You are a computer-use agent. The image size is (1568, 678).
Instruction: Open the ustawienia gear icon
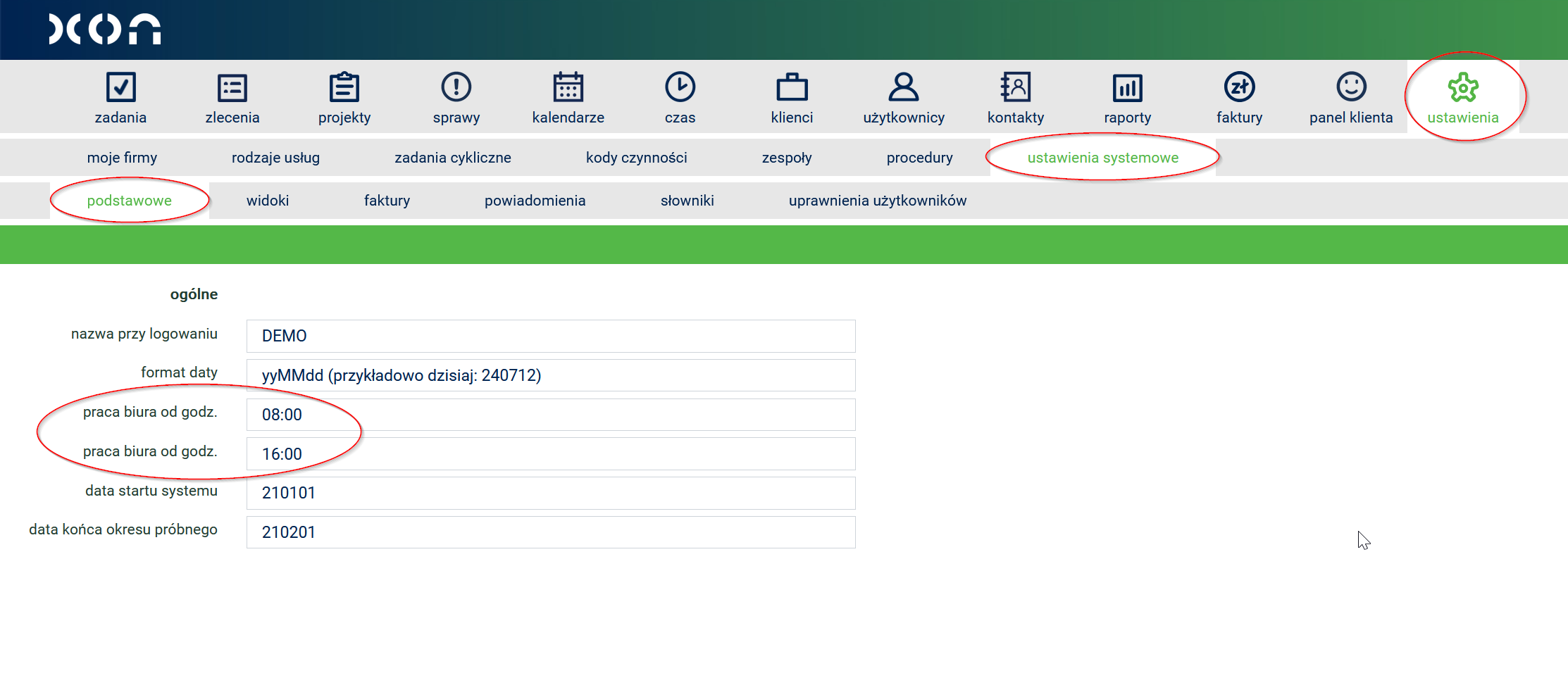1463,87
